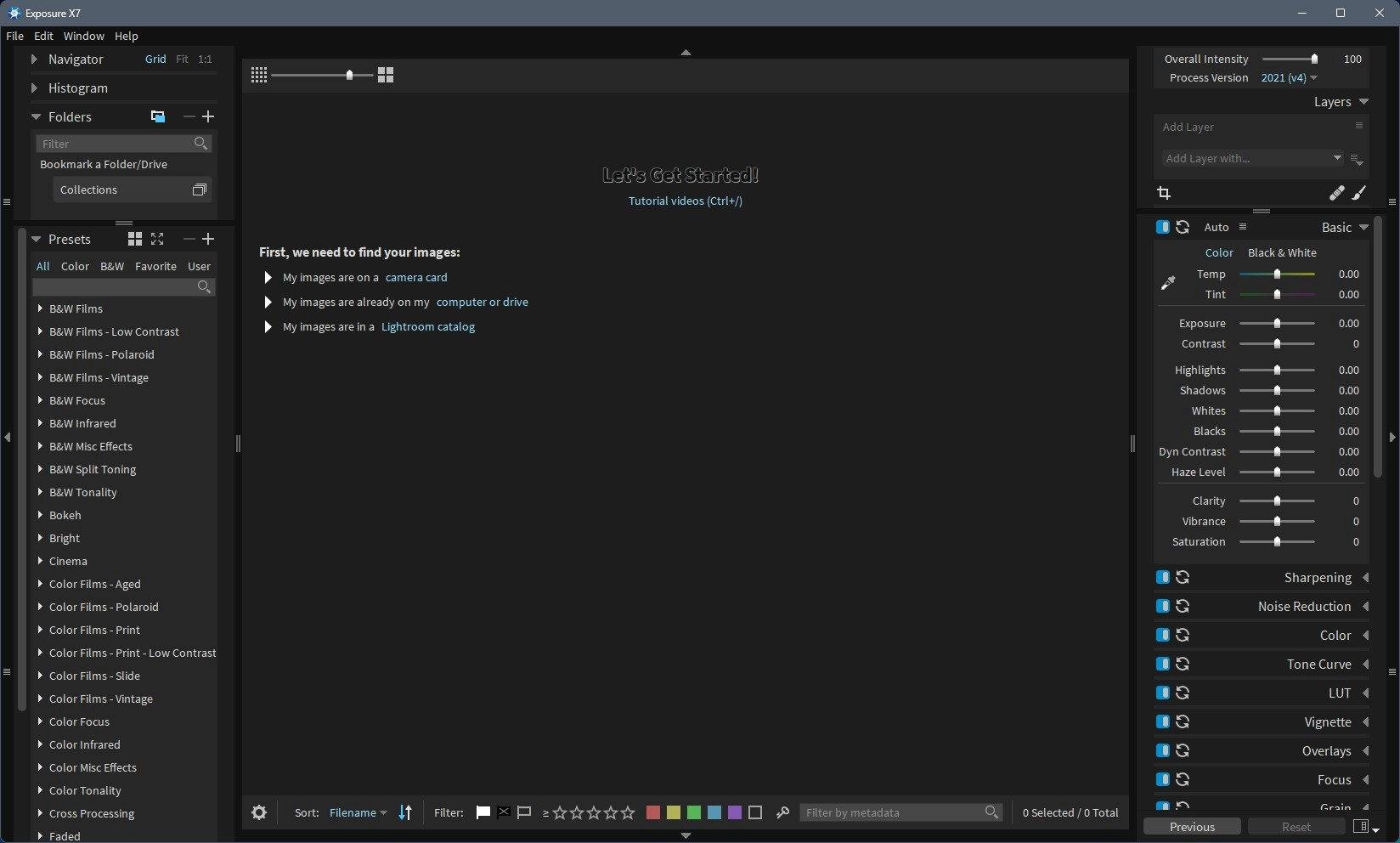Collapse the Folders panel
Viewport: 1400px width, 843px height.
36,117
